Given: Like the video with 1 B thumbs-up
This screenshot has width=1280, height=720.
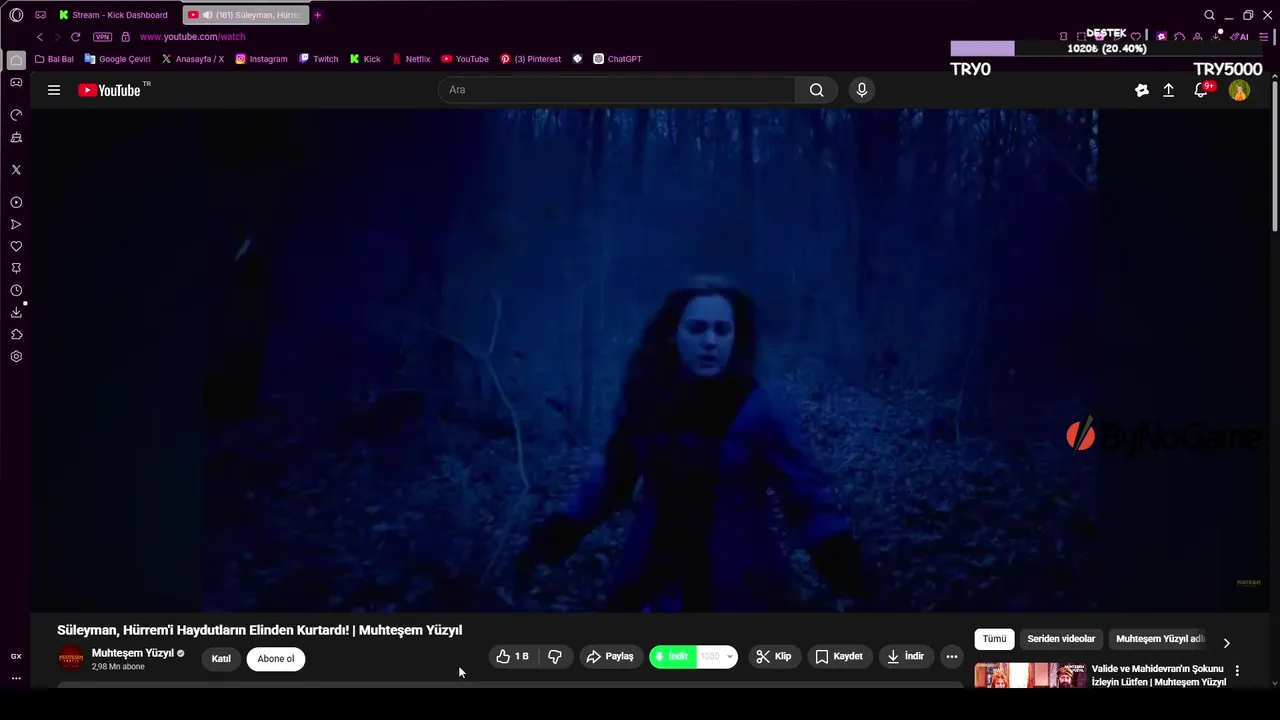Looking at the screenshot, I should [x=513, y=657].
